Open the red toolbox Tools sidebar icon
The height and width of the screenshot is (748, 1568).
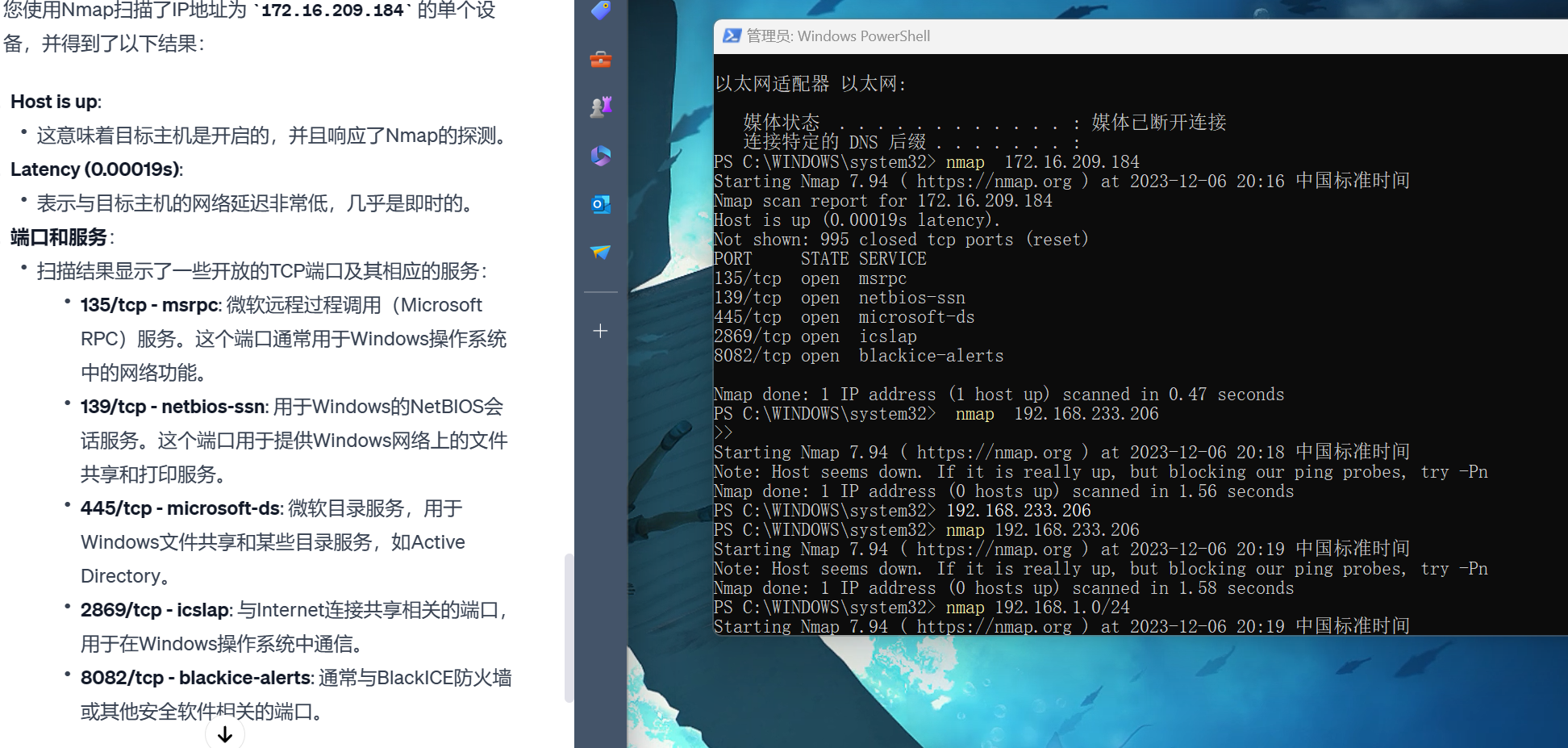click(601, 59)
